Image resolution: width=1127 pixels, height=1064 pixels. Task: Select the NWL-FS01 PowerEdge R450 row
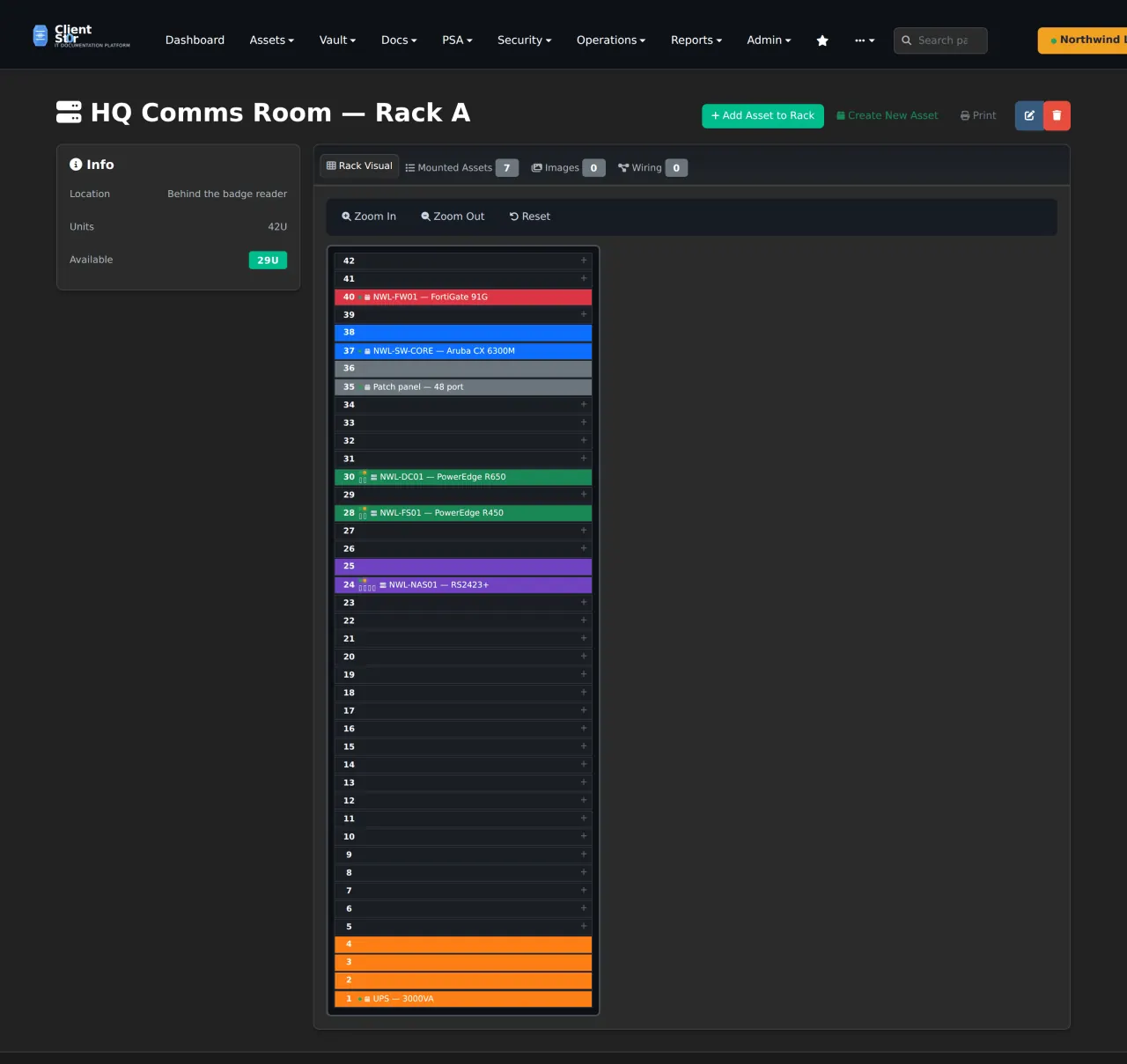coord(463,512)
